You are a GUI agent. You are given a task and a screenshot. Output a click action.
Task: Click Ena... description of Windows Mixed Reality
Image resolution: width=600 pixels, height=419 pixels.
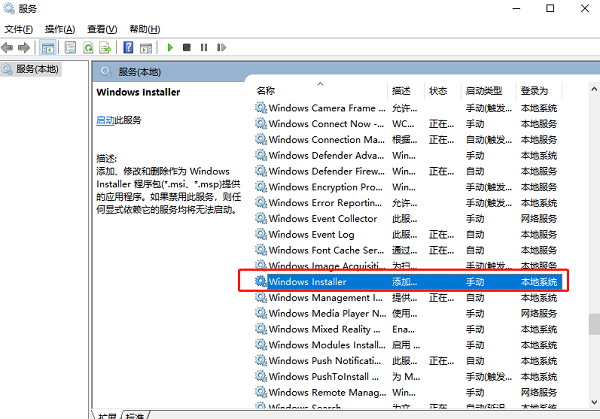[403, 329]
